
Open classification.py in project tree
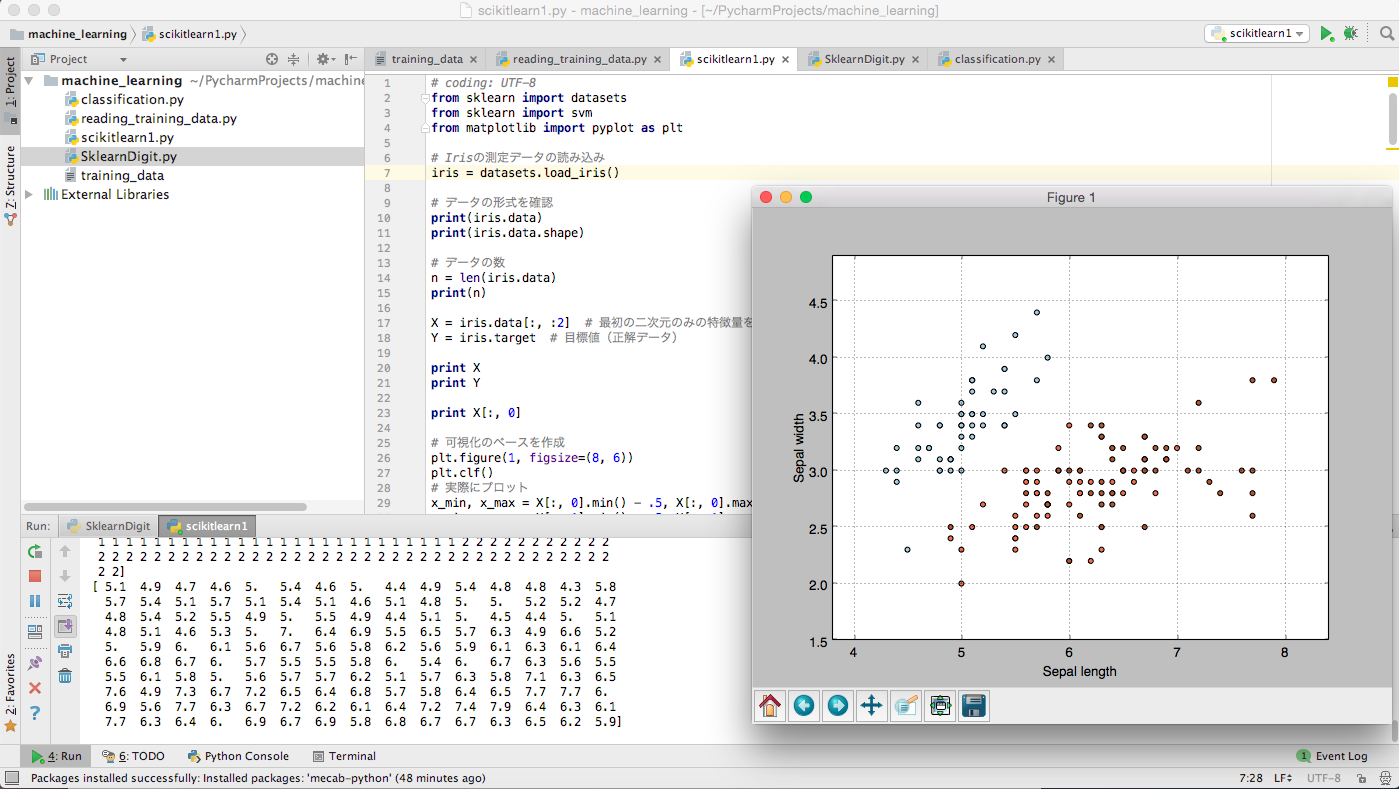tap(123, 99)
